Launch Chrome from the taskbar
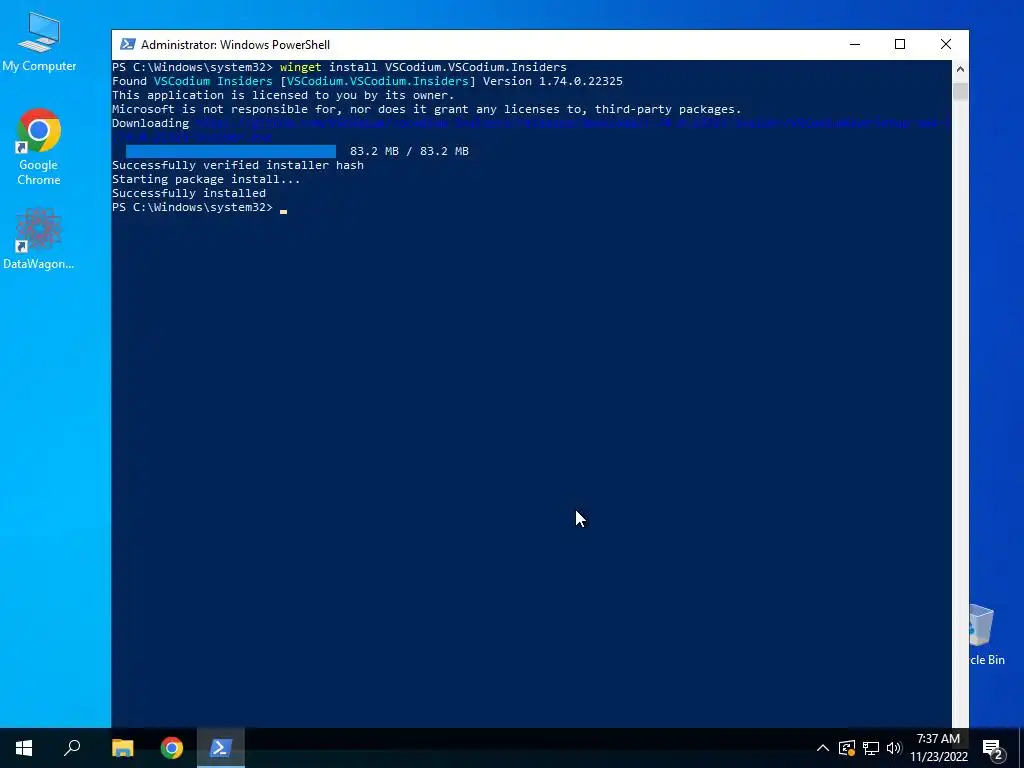This screenshot has width=1024, height=768. 172,748
